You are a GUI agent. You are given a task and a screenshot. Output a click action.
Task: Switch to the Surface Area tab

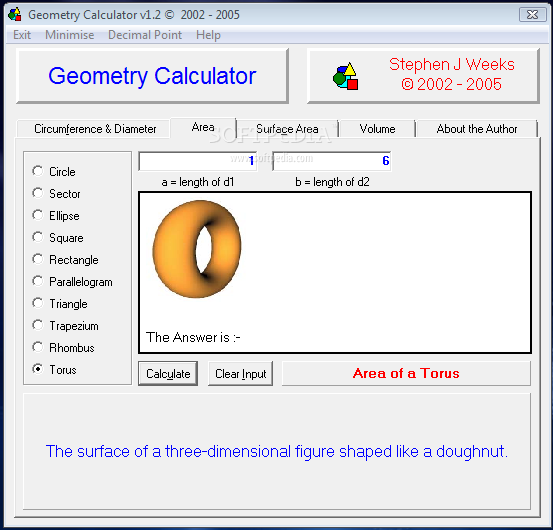[x=287, y=129]
